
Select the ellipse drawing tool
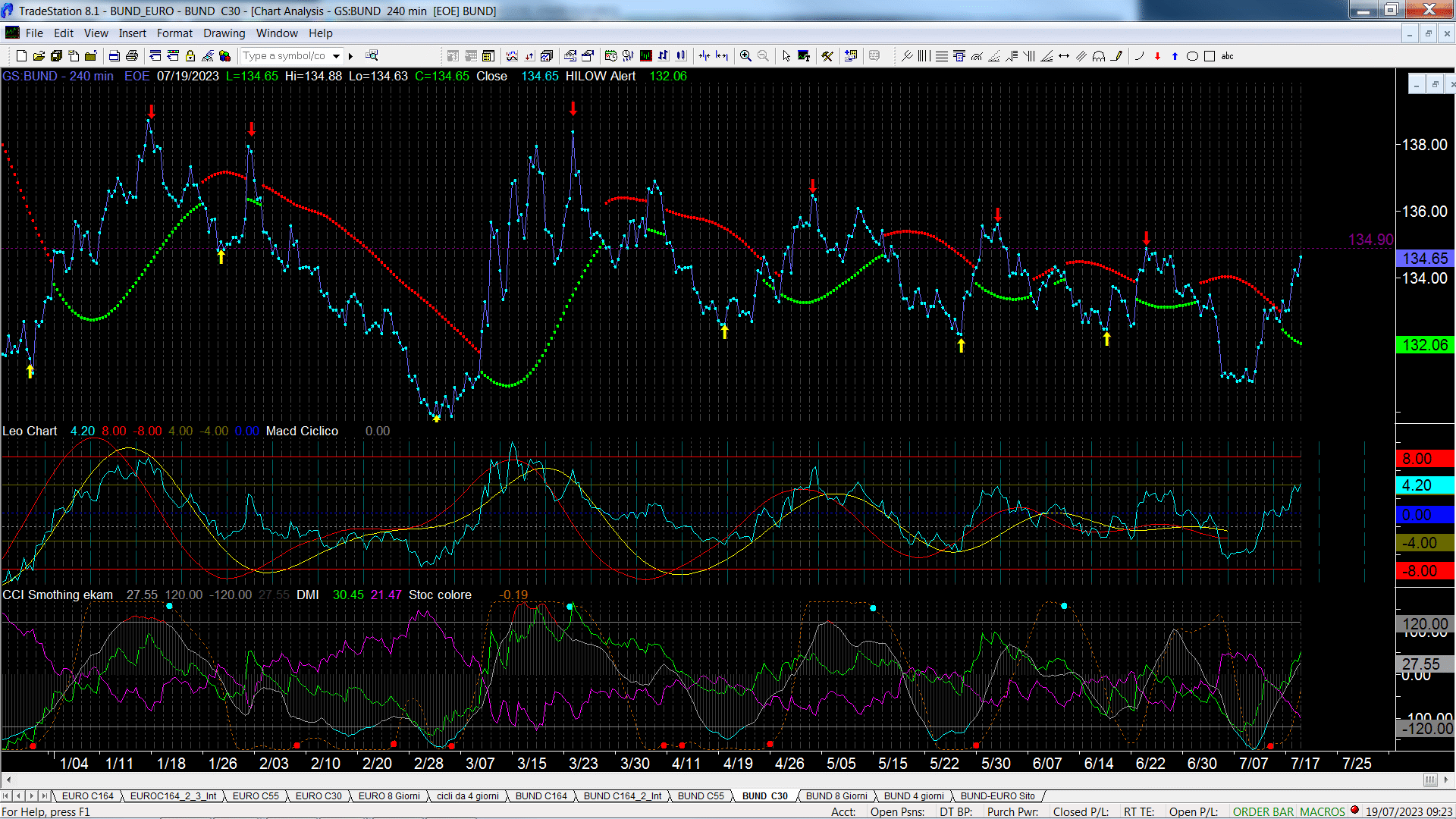pos(1192,56)
